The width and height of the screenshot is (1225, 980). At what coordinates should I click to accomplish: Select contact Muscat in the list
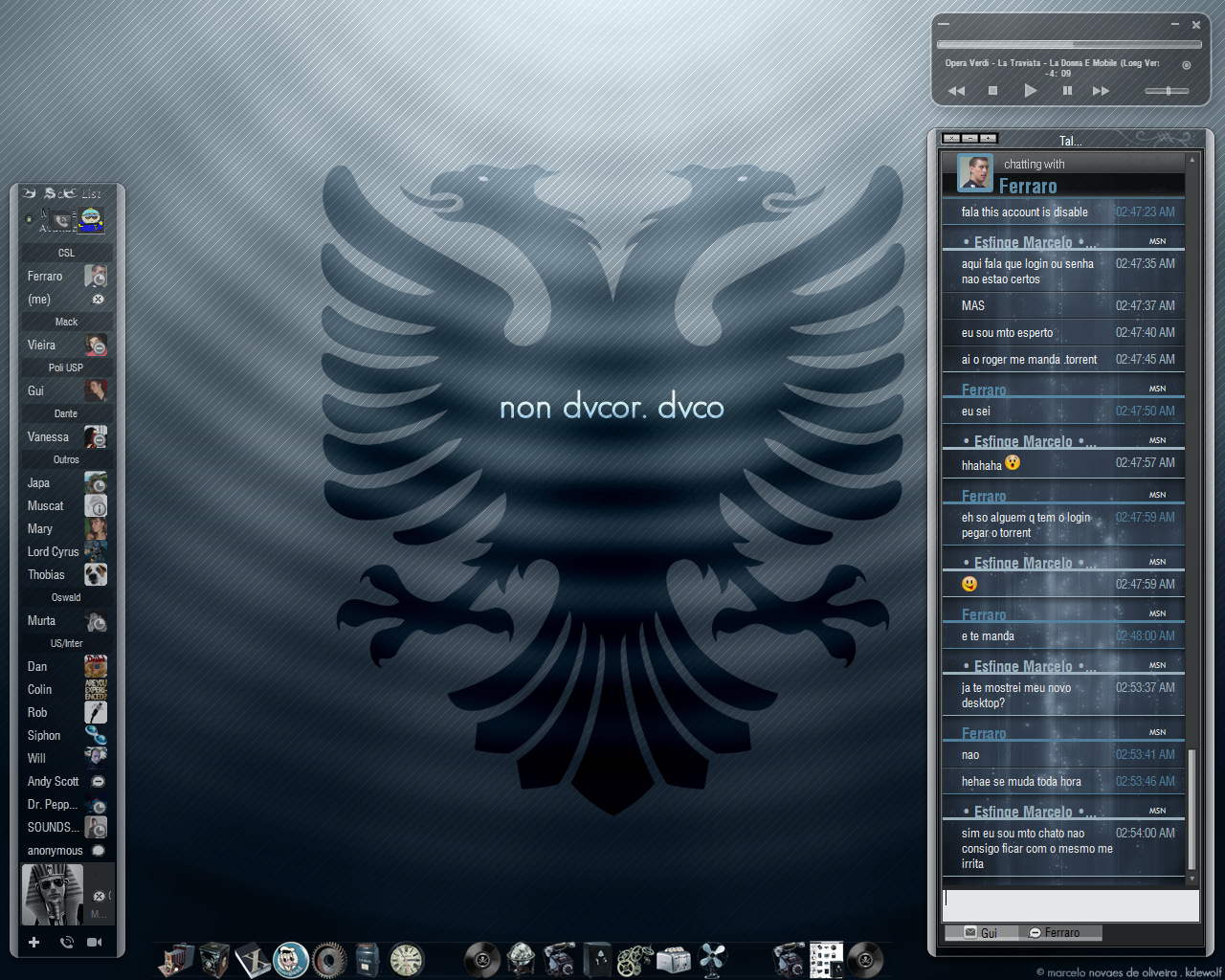click(66, 505)
